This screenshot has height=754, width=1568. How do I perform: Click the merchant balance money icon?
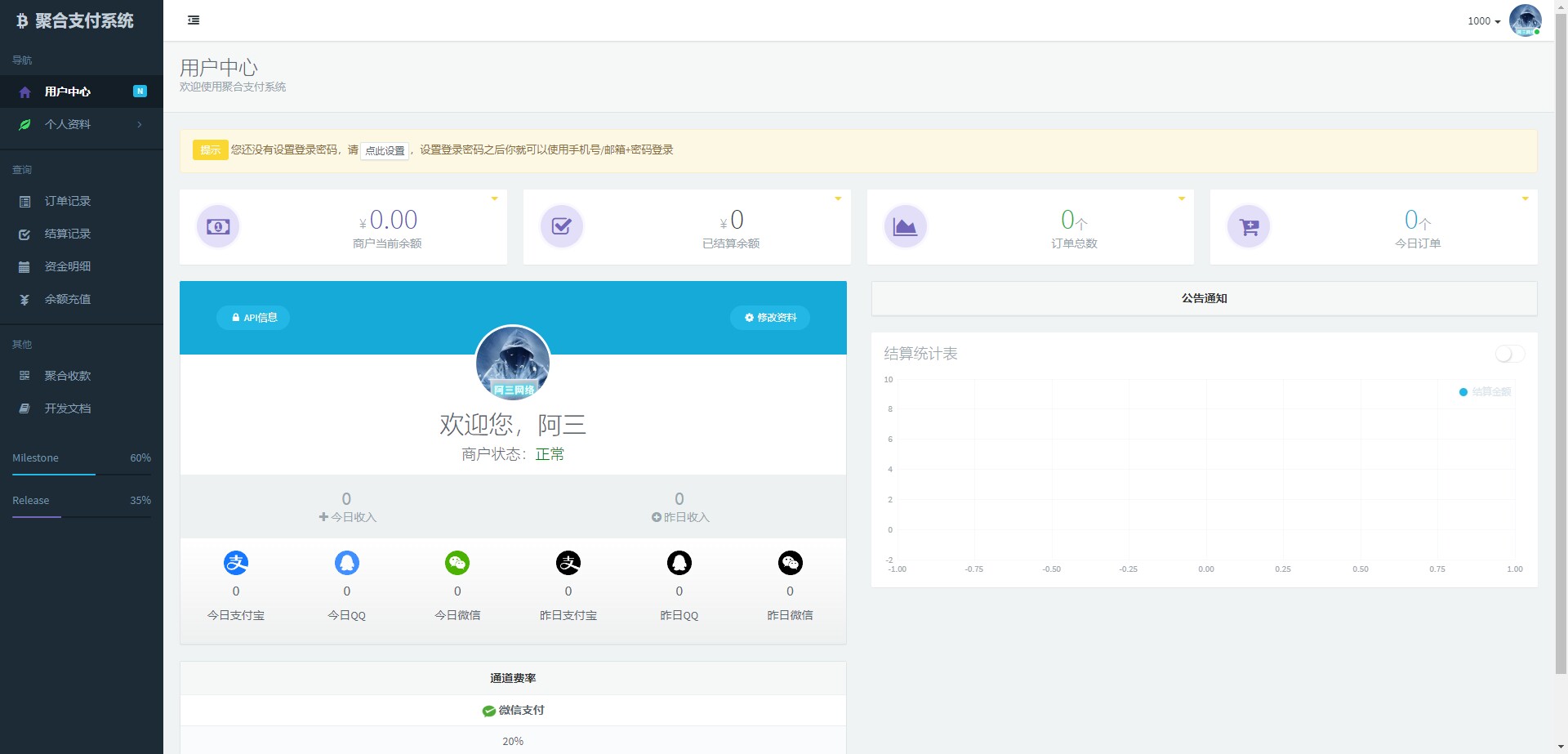[218, 226]
